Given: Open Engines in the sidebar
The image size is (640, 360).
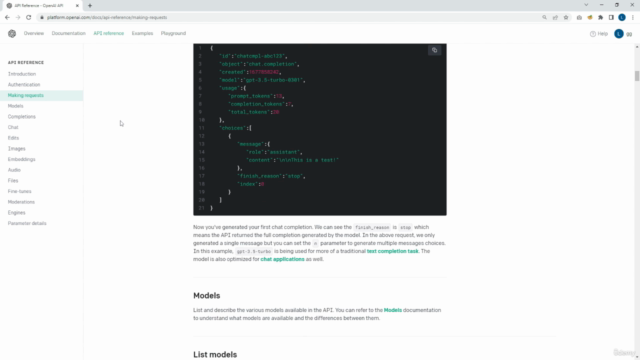Looking at the screenshot, I should (16, 213).
